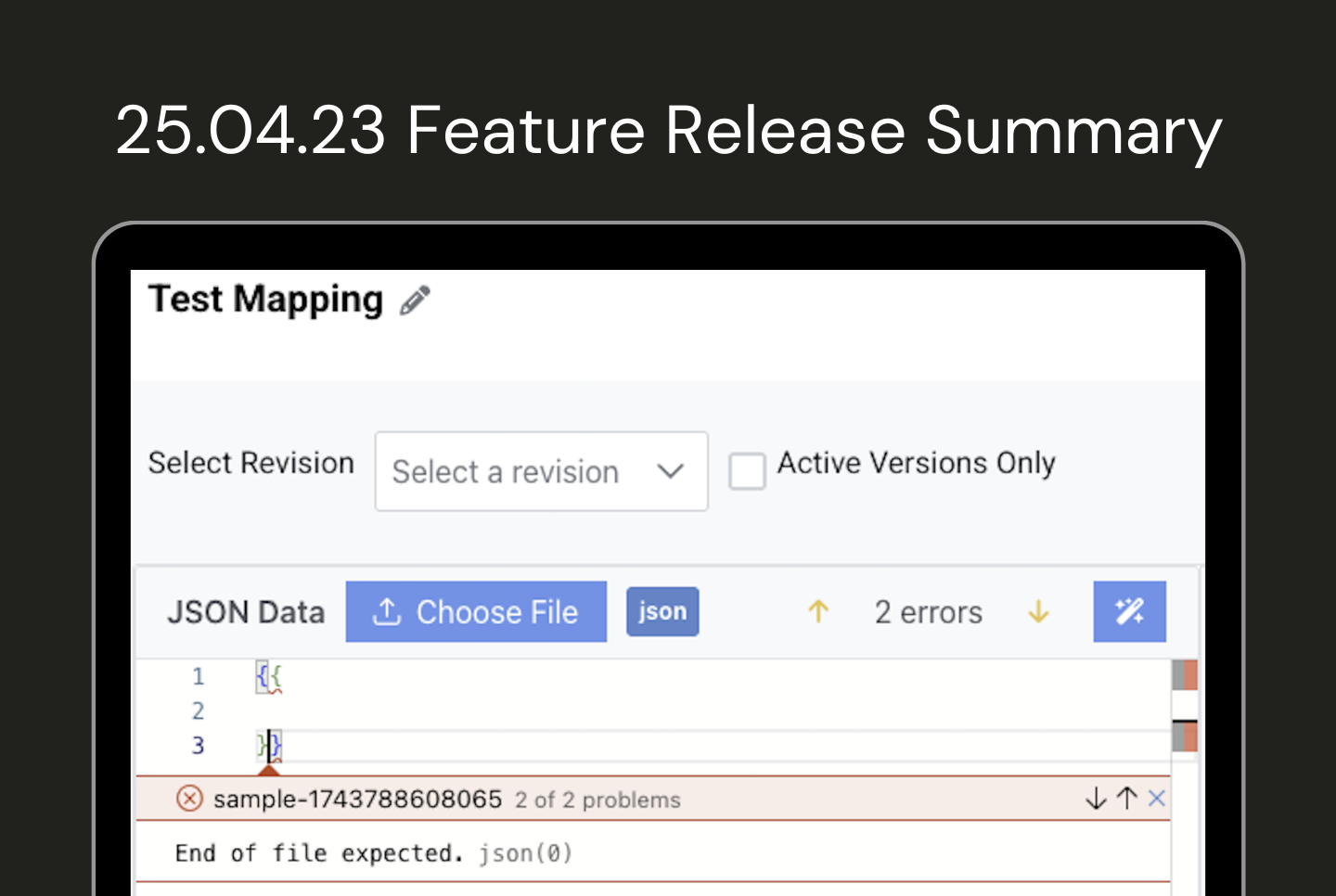Click line number 2 in editor gutter
This screenshot has width=1336, height=896.
coord(198,711)
